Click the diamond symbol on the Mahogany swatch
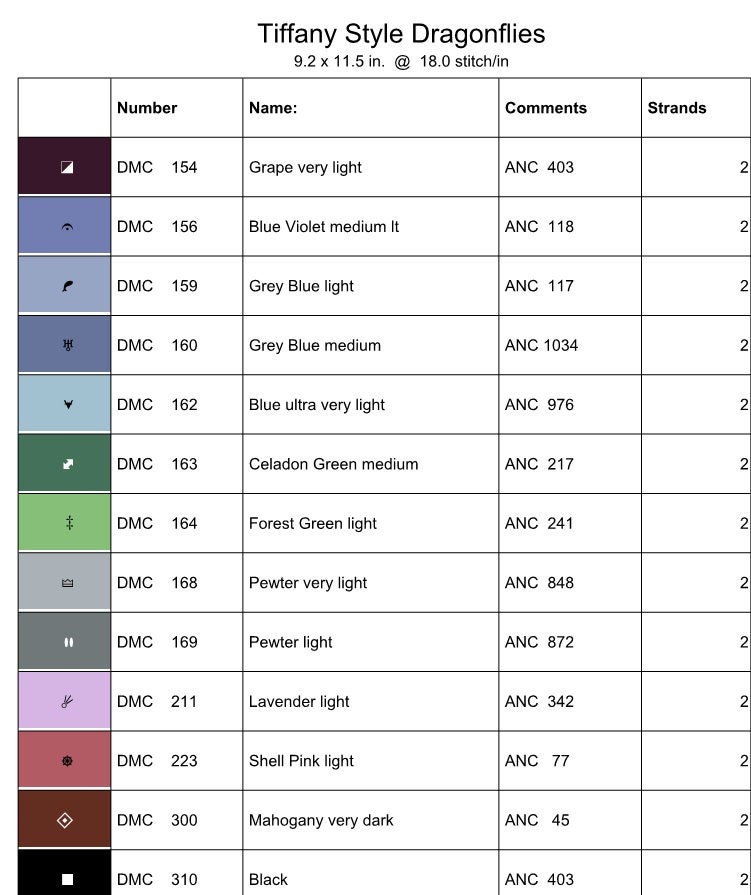The height and width of the screenshot is (895, 751). (65, 820)
